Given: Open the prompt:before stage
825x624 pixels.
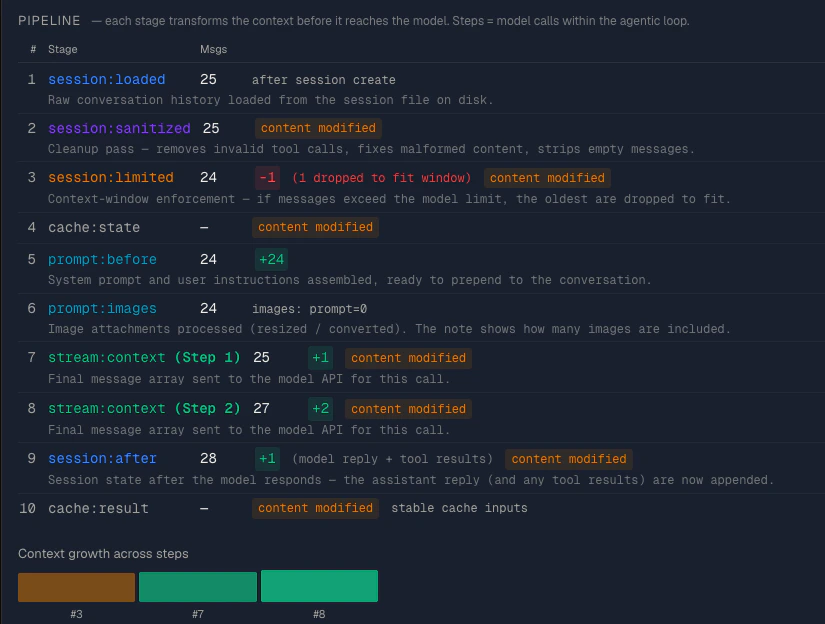Looking at the screenshot, I should 102,259.
